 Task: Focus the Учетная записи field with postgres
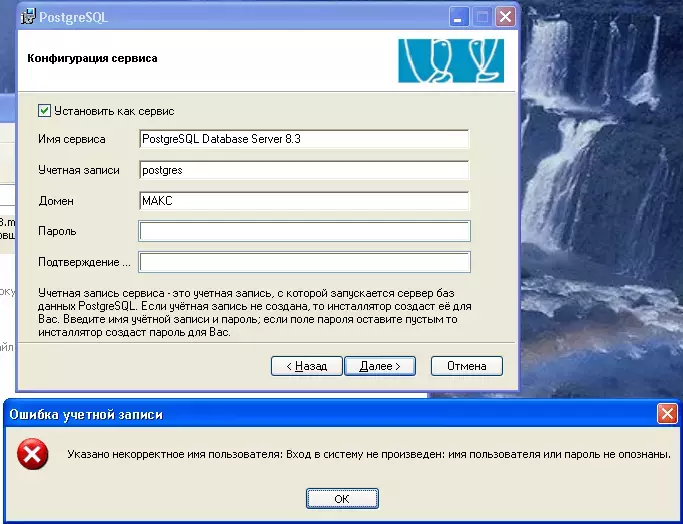pyautogui.click(x=304, y=170)
